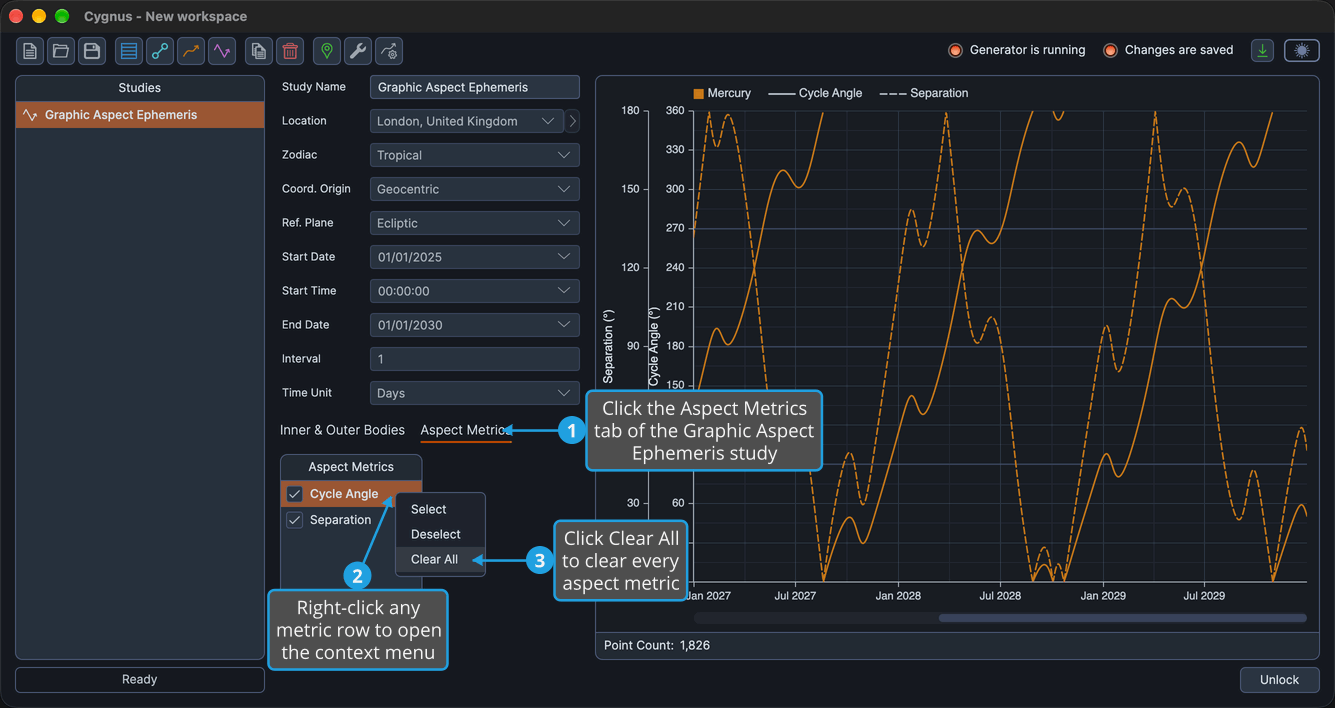The image size is (1335, 708).
Task: Click the chart's horizontal scrollbar thumb
Action: coord(1122,618)
